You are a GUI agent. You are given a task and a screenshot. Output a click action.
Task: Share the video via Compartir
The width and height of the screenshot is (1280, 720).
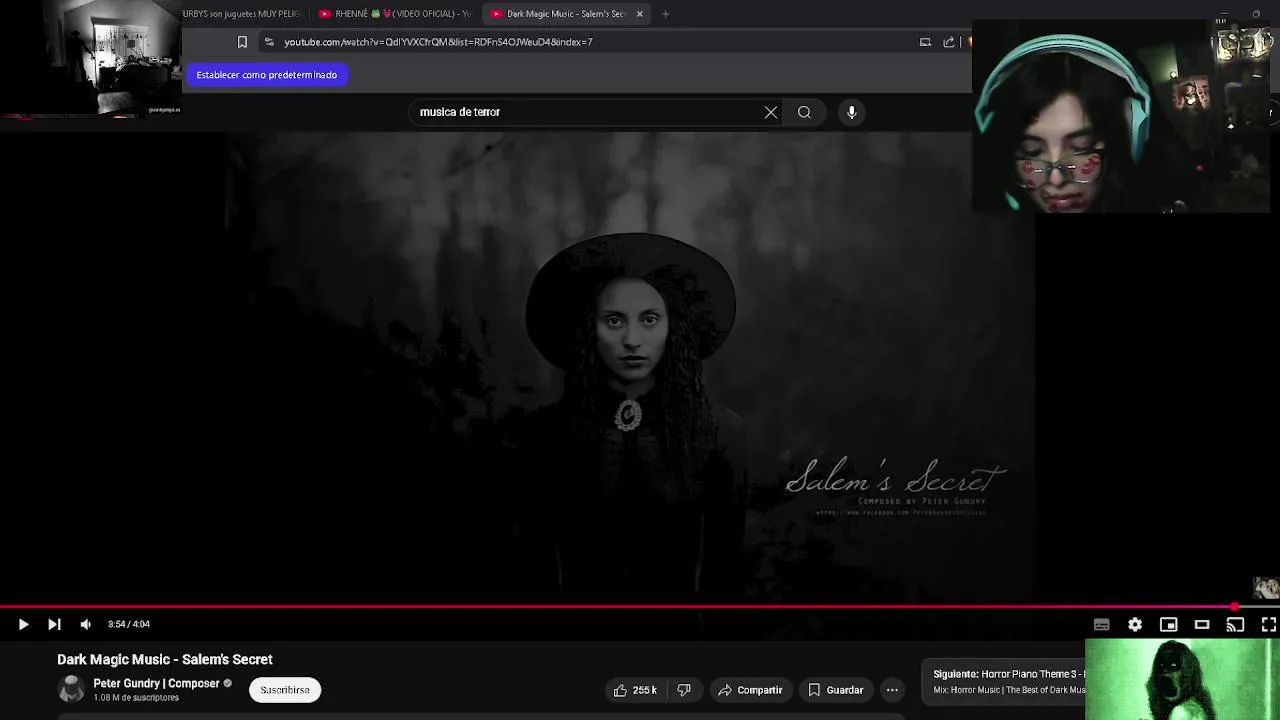click(750, 690)
